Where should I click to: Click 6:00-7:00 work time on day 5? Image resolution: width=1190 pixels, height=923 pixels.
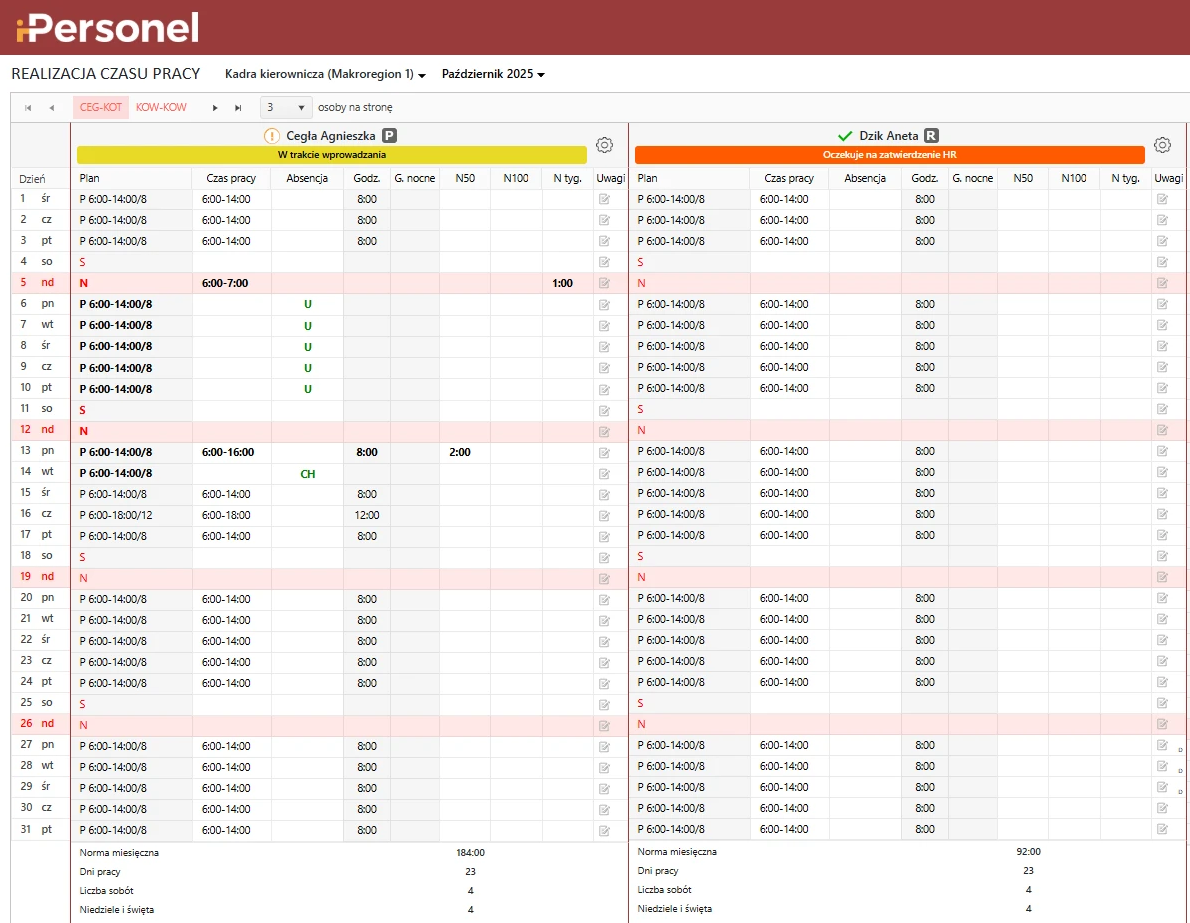pyautogui.click(x=225, y=283)
